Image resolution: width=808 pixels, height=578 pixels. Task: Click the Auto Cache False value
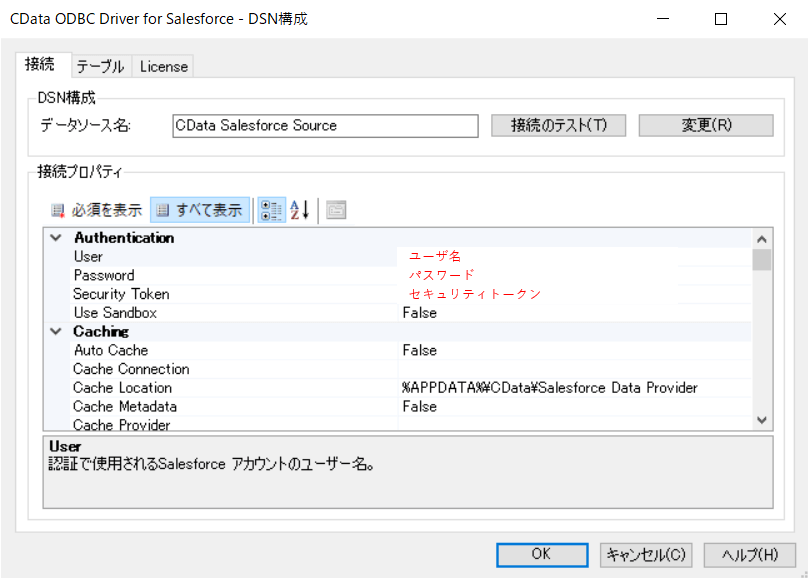(574, 350)
